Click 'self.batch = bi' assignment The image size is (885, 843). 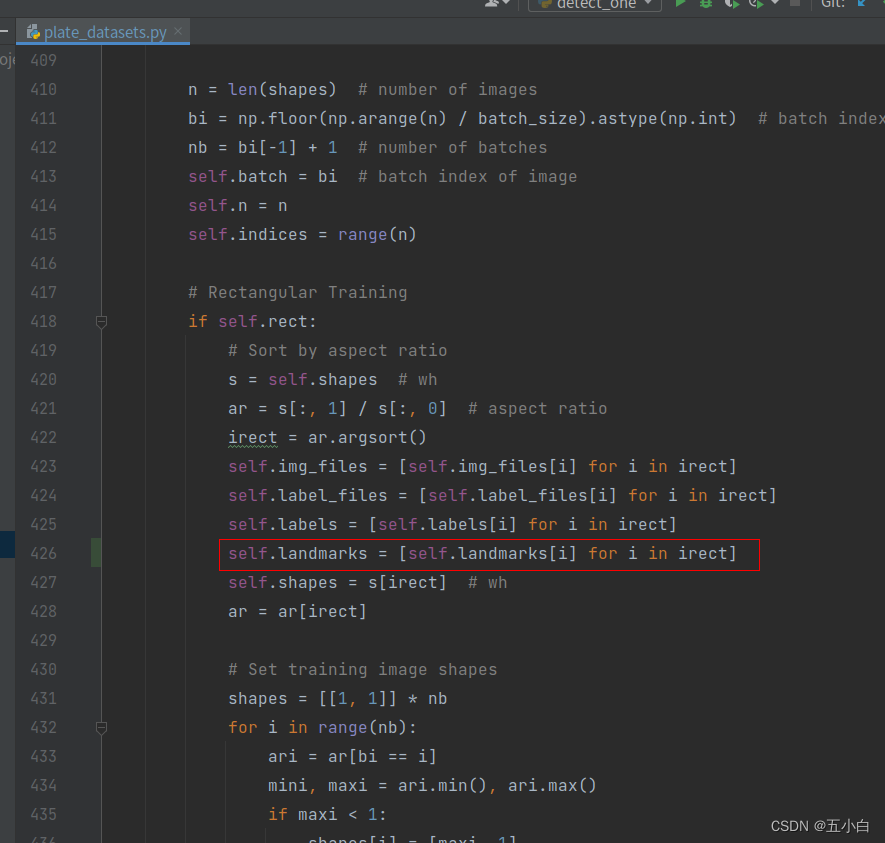[262, 177]
